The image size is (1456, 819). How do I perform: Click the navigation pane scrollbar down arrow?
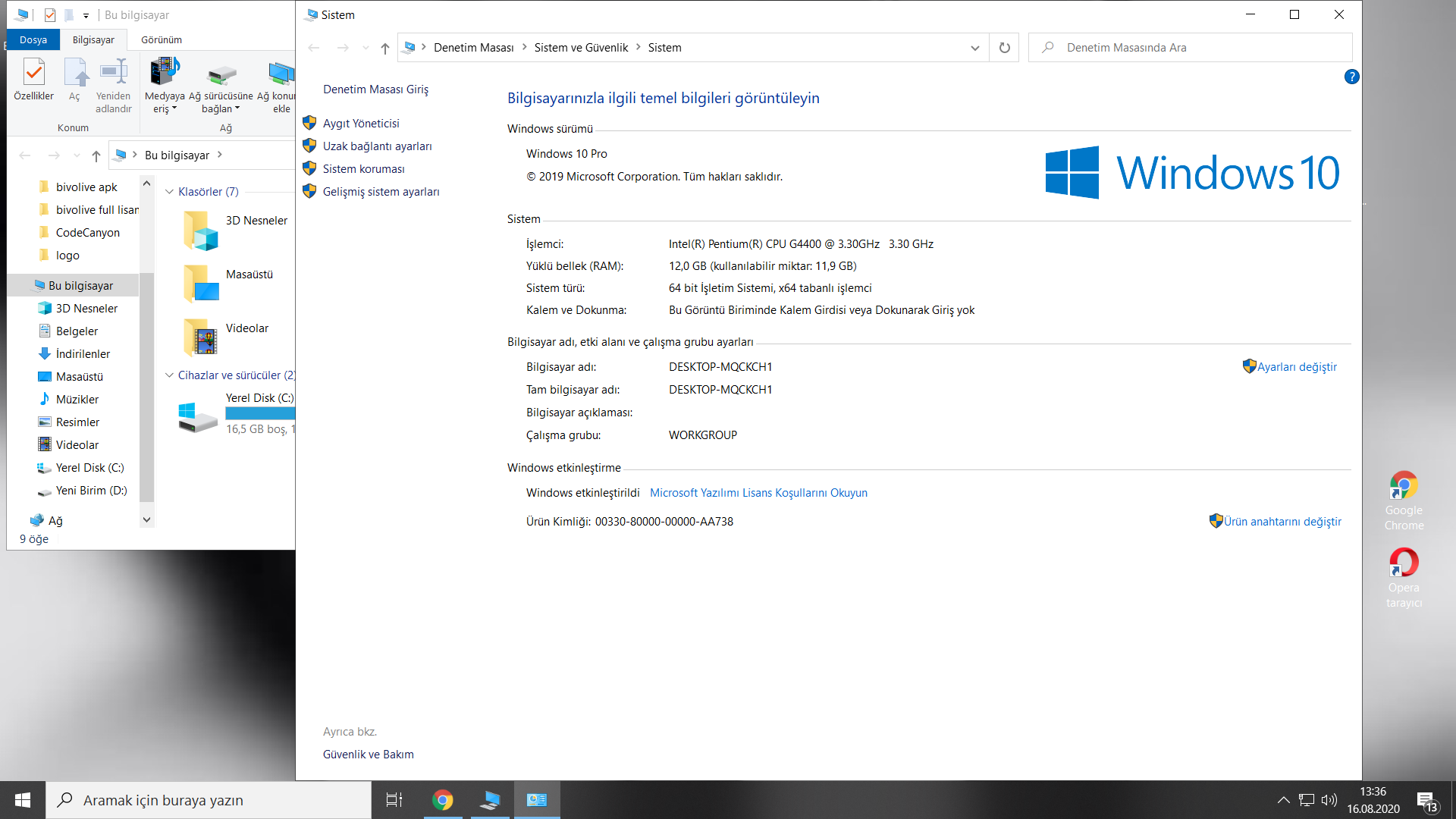(x=147, y=520)
